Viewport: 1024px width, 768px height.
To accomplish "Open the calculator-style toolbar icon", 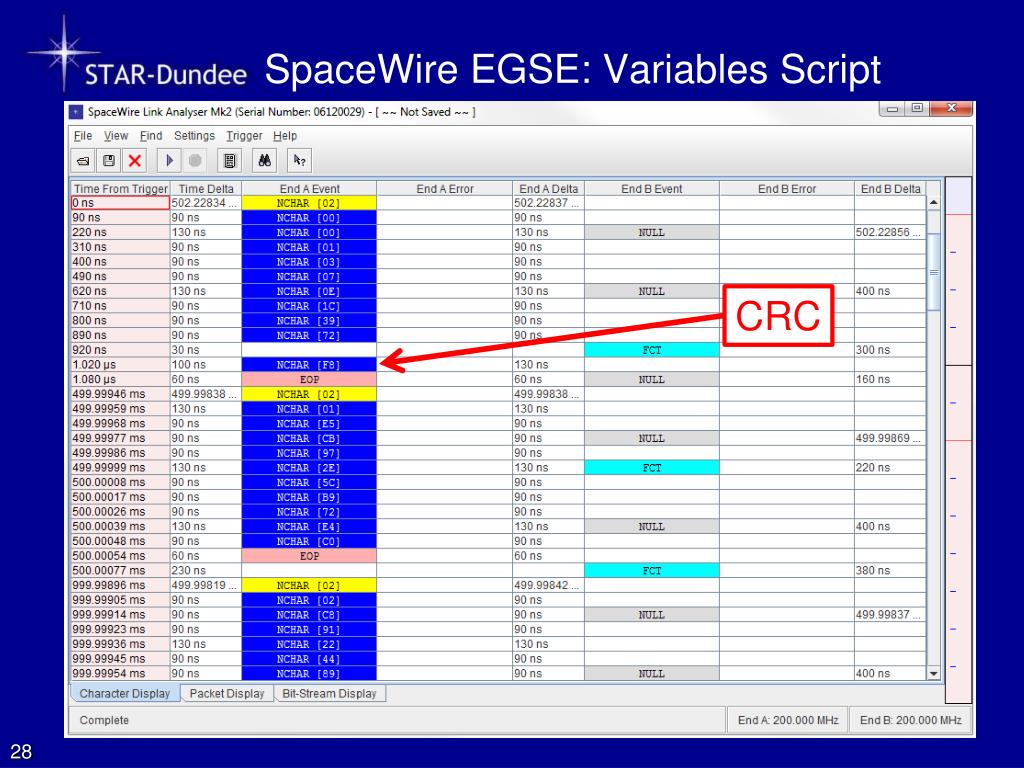I will (229, 161).
